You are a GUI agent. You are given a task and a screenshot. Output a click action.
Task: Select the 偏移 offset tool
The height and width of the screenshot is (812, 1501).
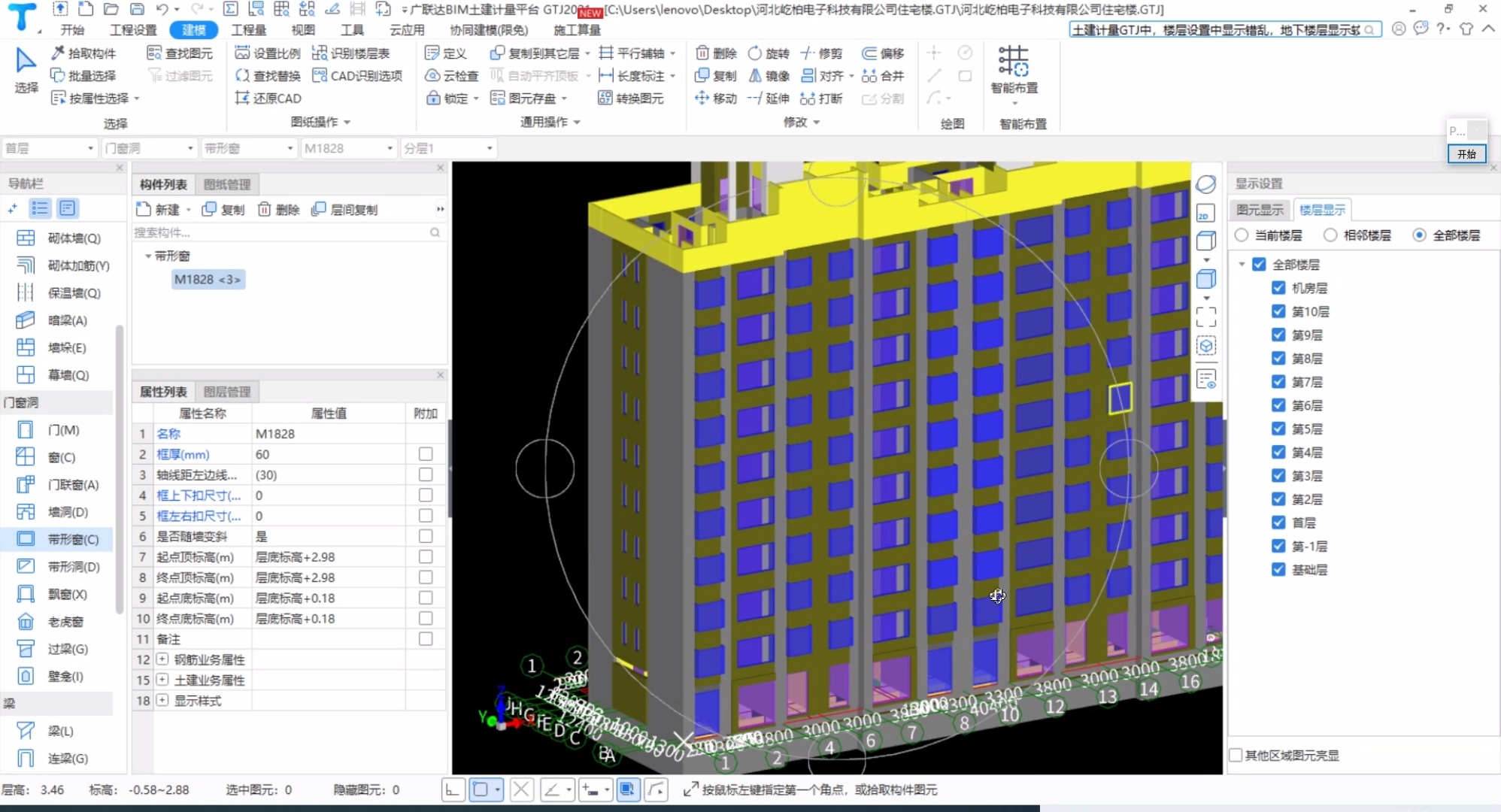(883, 53)
